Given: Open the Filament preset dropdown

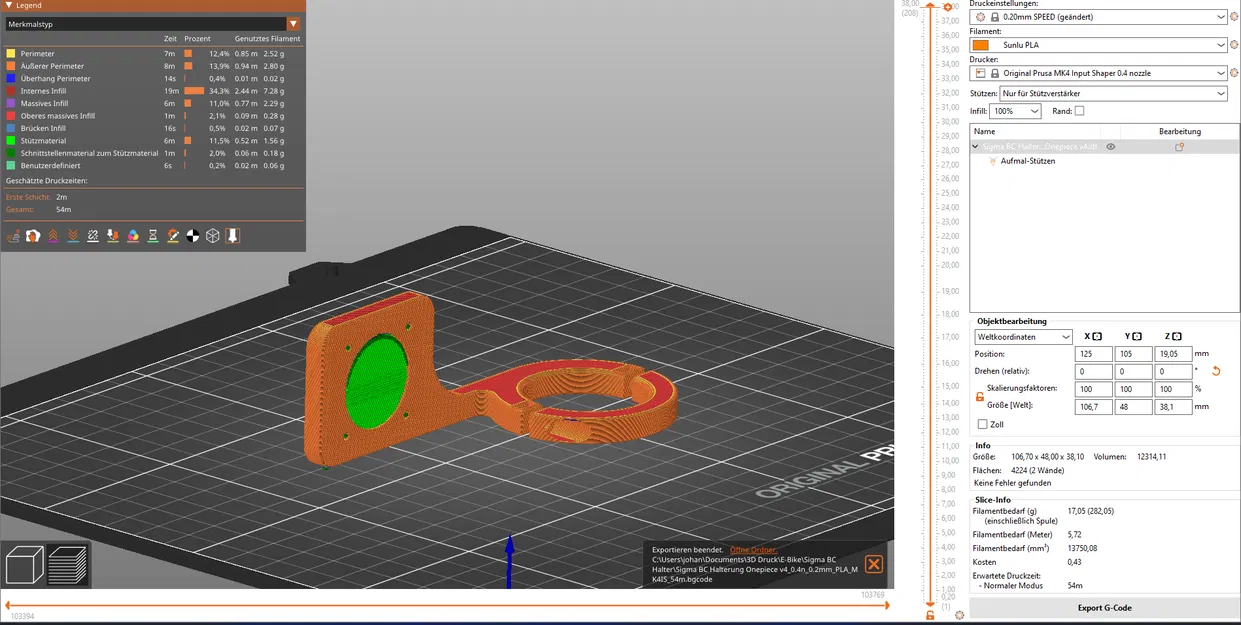Looking at the screenshot, I should tap(1099, 45).
